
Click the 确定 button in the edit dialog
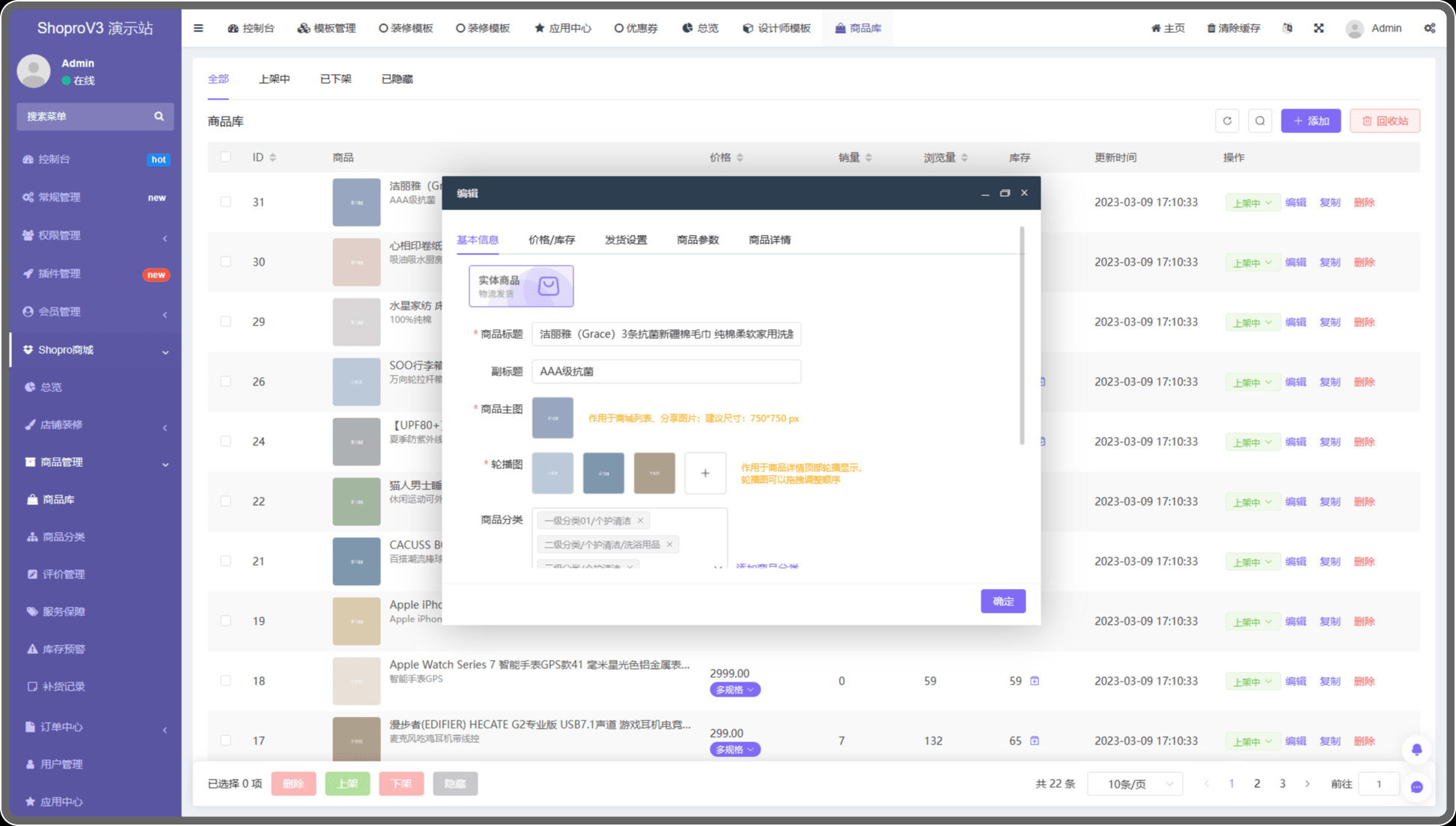point(1002,602)
